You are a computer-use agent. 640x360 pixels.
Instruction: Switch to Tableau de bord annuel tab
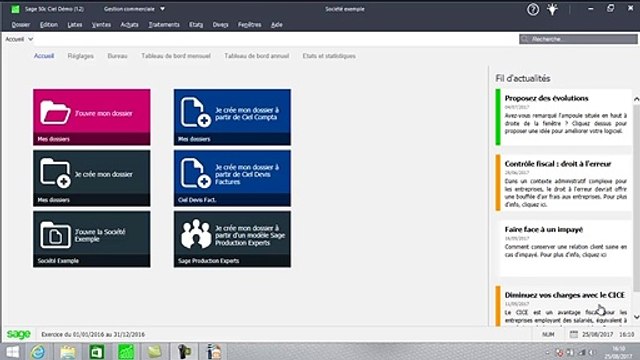tap(257, 56)
